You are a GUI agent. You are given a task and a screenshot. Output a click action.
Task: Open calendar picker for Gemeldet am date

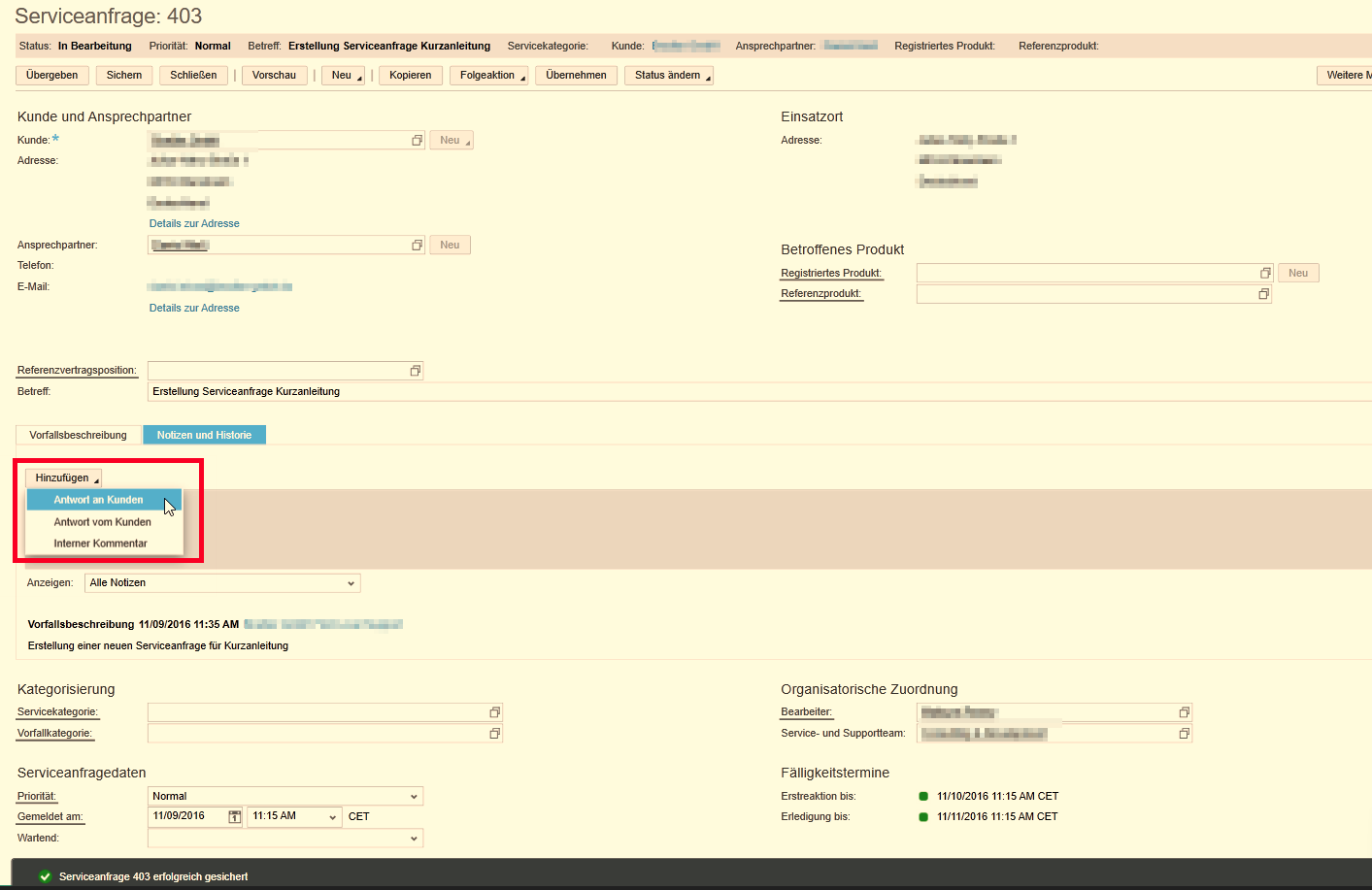coord(234,817)
